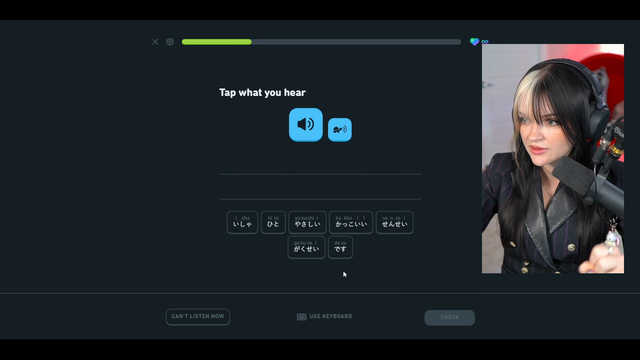This screenshot has width=640, height=360.
Task: Click the infinity hearts symbol
Action: pos(485,42)
